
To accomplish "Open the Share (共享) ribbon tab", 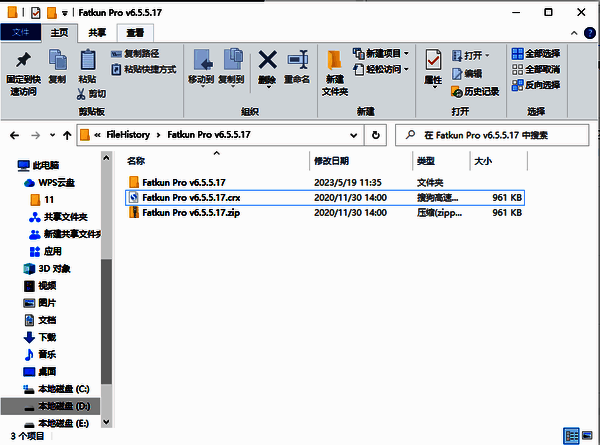I will (x=97, y=32).
